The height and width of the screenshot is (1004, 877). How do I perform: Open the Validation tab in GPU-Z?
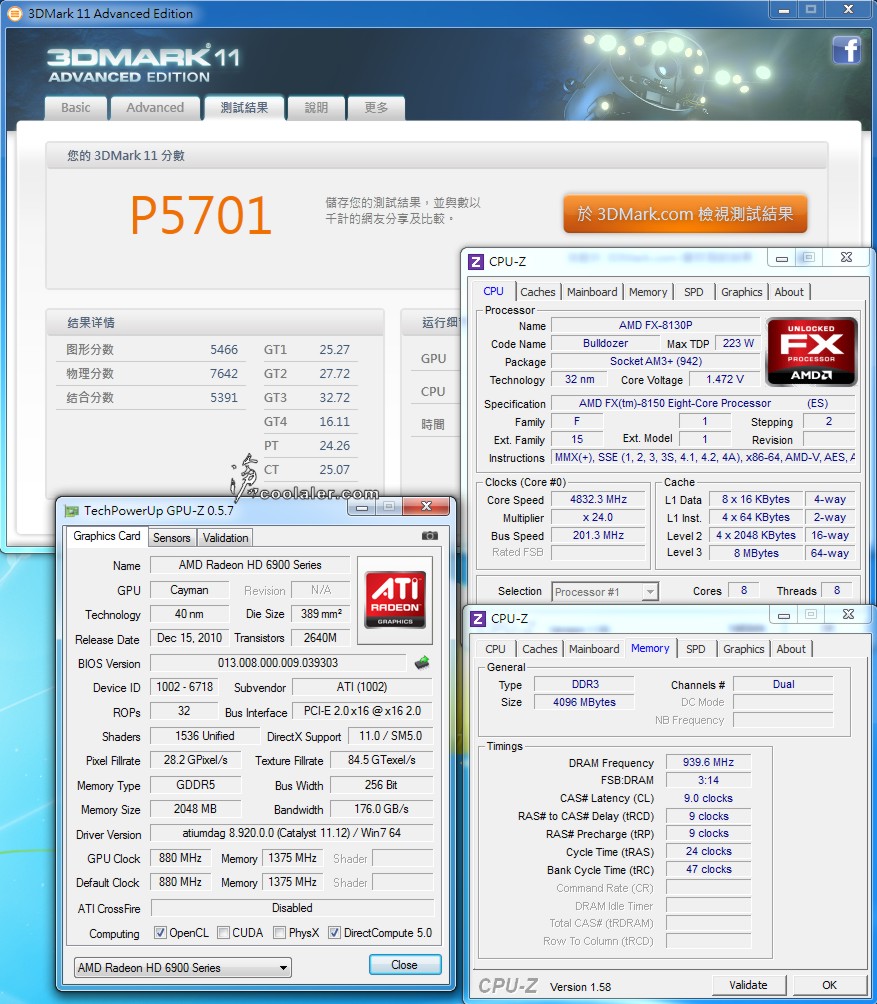pos(225,538)
